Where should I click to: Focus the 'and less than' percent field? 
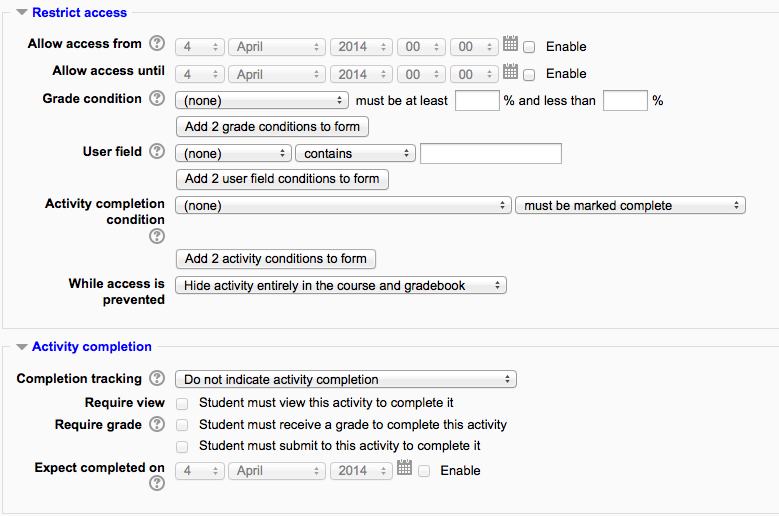click(625, 100)
